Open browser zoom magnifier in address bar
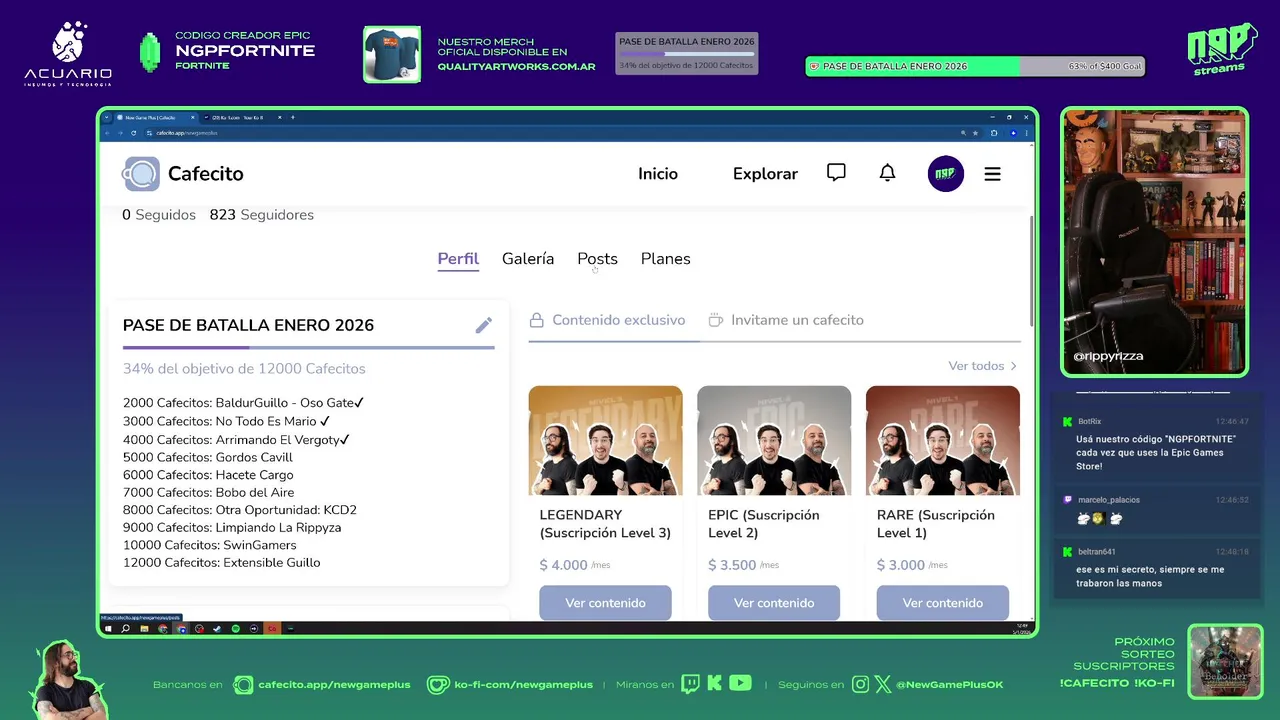Screen dimensions: 1280x720 click(x=964, y=133)
